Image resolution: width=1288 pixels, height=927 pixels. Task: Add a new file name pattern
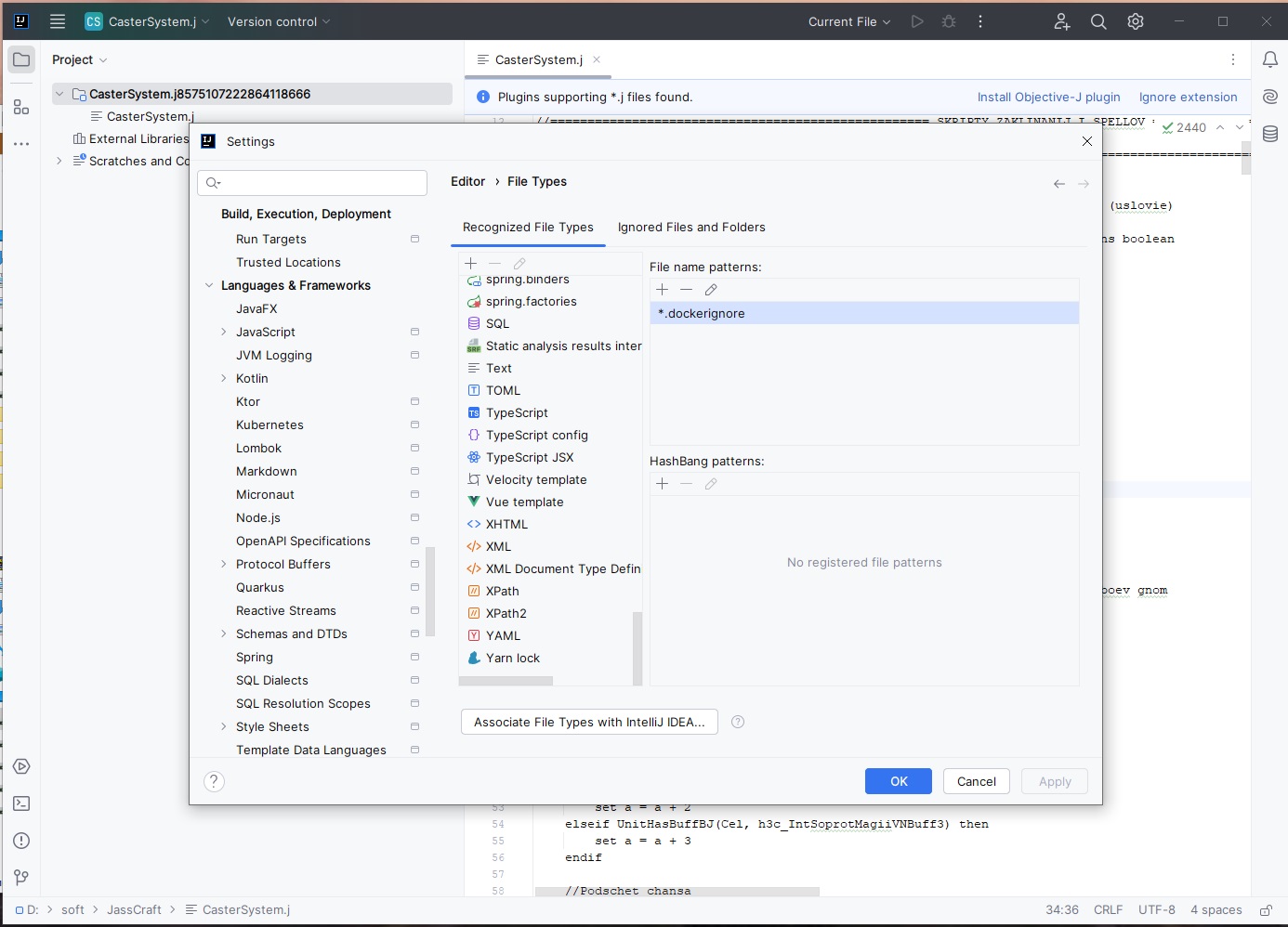(x=663, y=290)
